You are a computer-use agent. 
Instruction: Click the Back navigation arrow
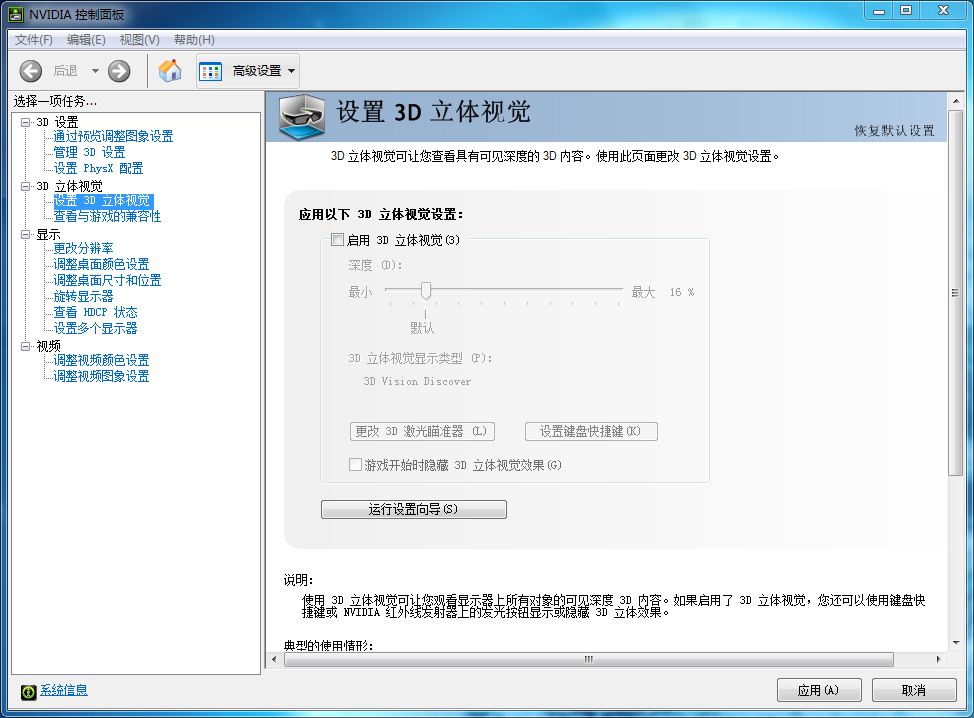tap(30, 70)
